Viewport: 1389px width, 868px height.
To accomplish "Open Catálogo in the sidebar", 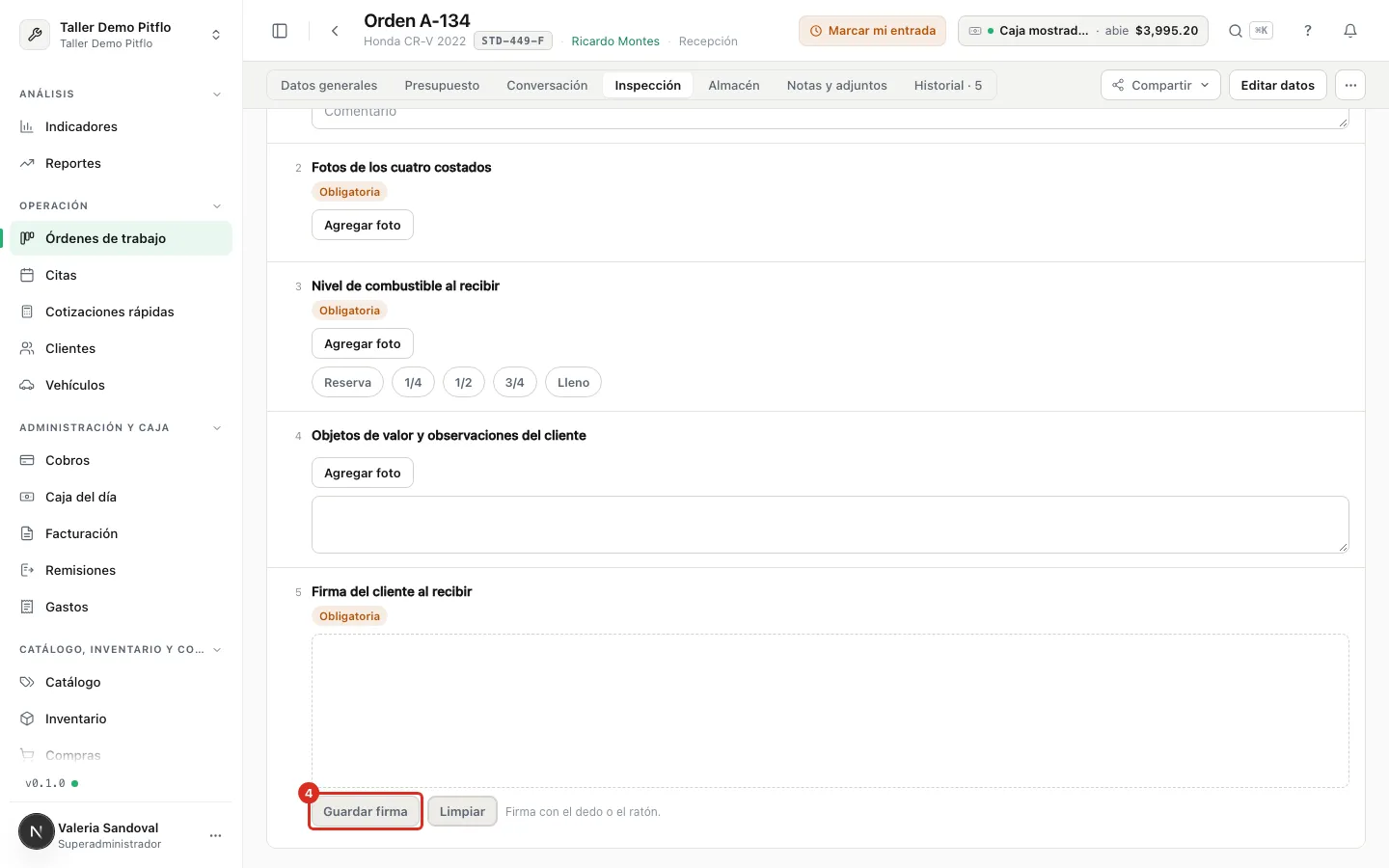I will click(x=121, y=682).
